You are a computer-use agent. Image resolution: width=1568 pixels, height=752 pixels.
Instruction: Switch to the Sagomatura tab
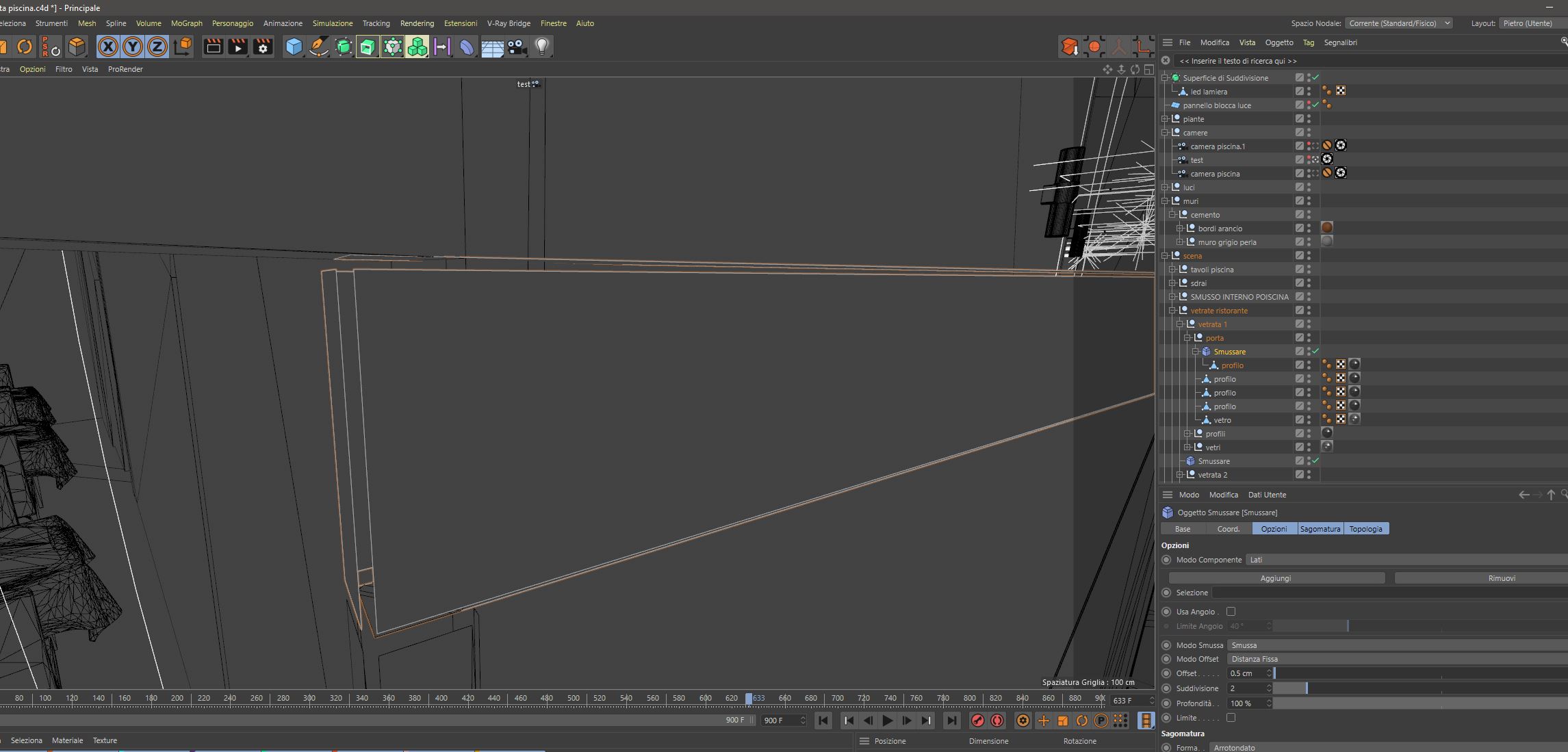pyautogui.click(x=1320, y=529)
